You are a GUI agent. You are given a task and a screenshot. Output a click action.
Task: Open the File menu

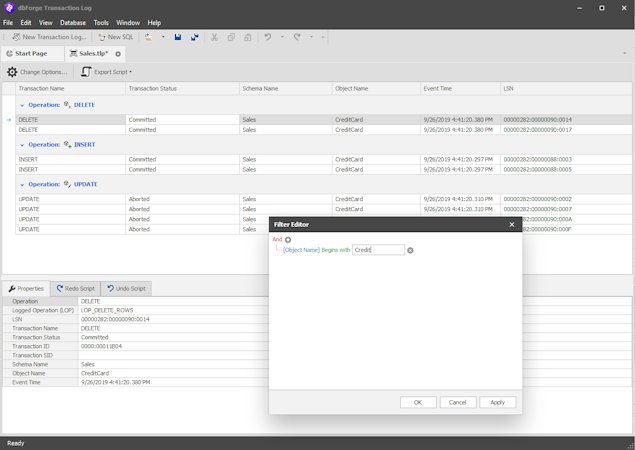8,23
